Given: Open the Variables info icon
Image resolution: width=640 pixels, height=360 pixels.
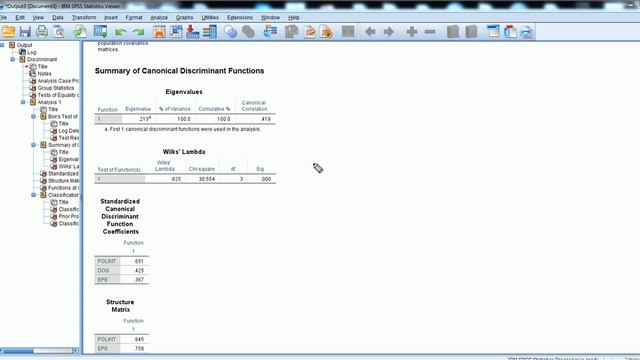Looking at the screenshot, I should [210, 31].
